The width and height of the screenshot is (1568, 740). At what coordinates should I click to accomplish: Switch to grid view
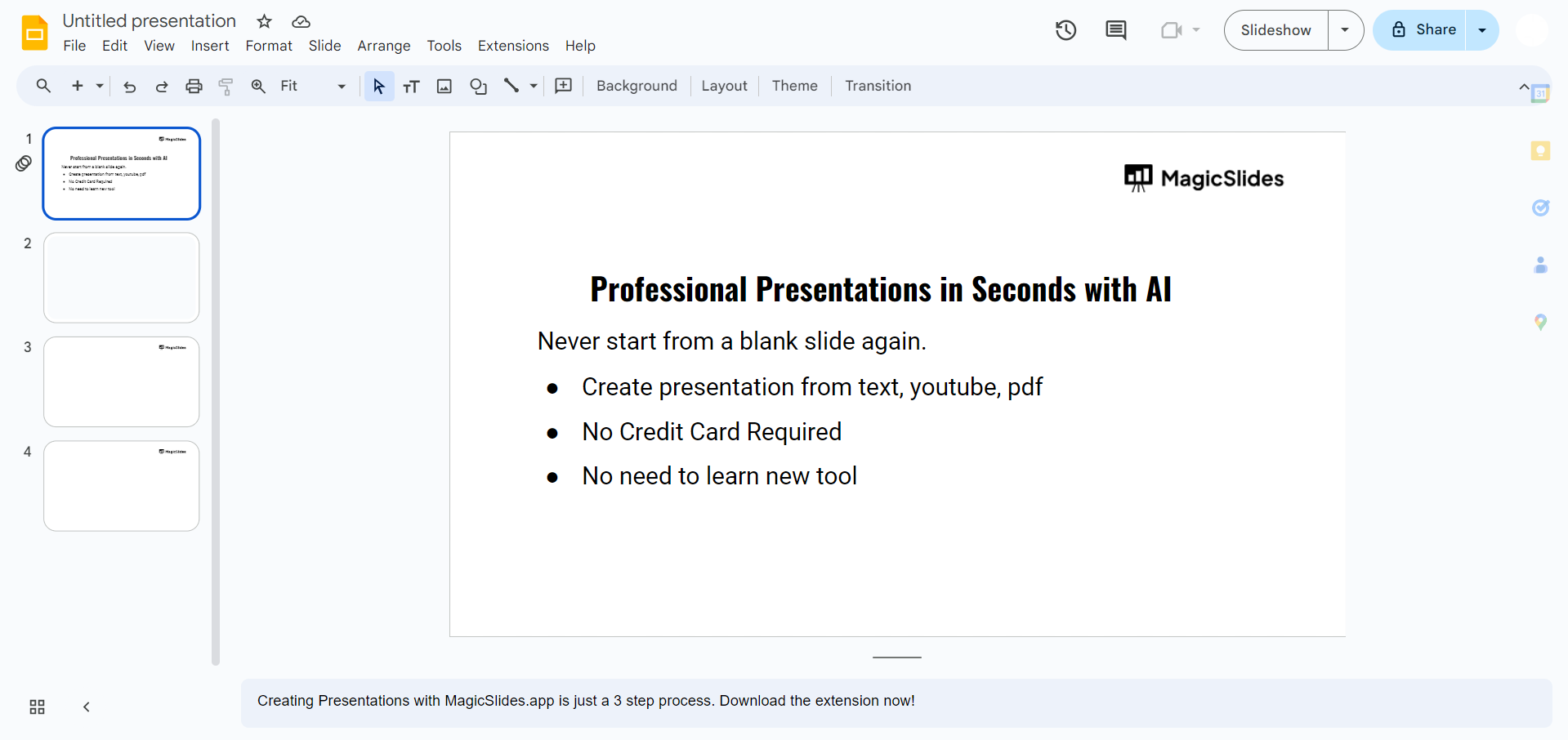click(x=37, y=707)
